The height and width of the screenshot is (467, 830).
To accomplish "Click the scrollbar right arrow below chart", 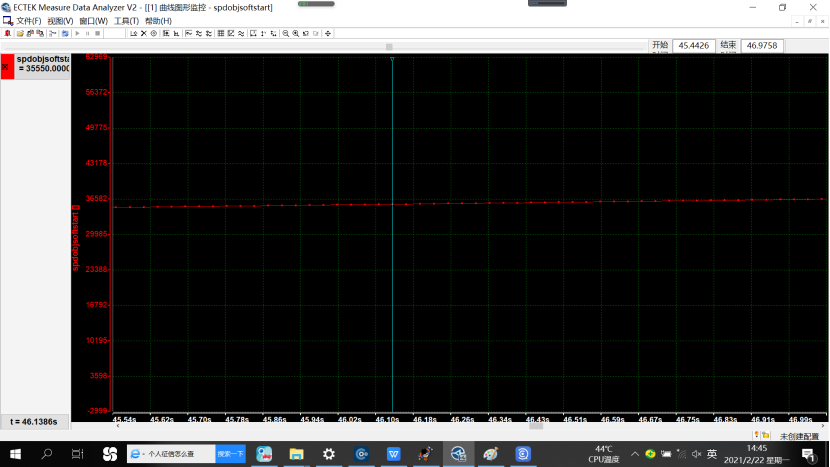I will pos(823,426).
